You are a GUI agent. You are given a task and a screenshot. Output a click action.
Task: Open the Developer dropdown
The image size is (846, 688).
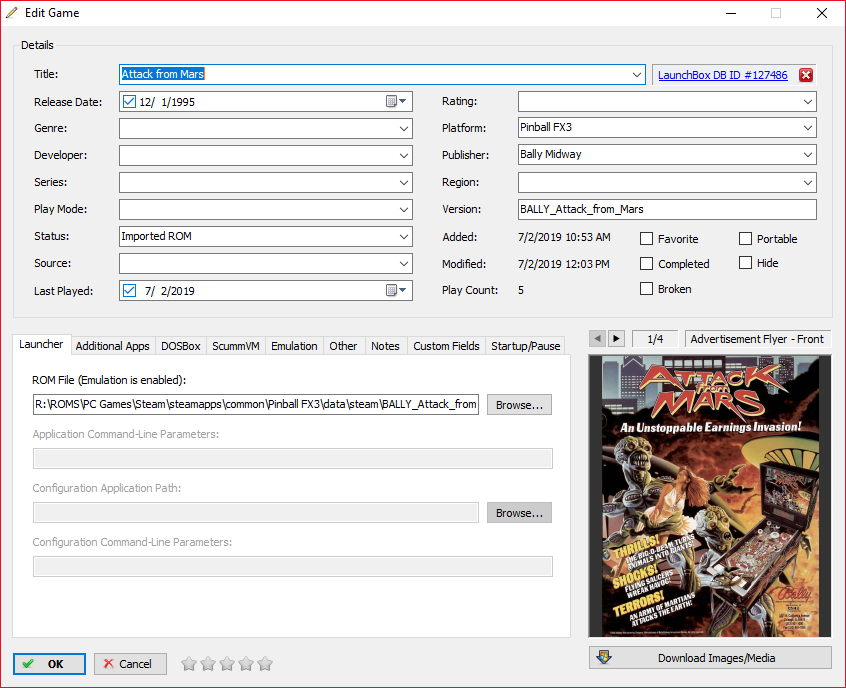pos(404,155)
